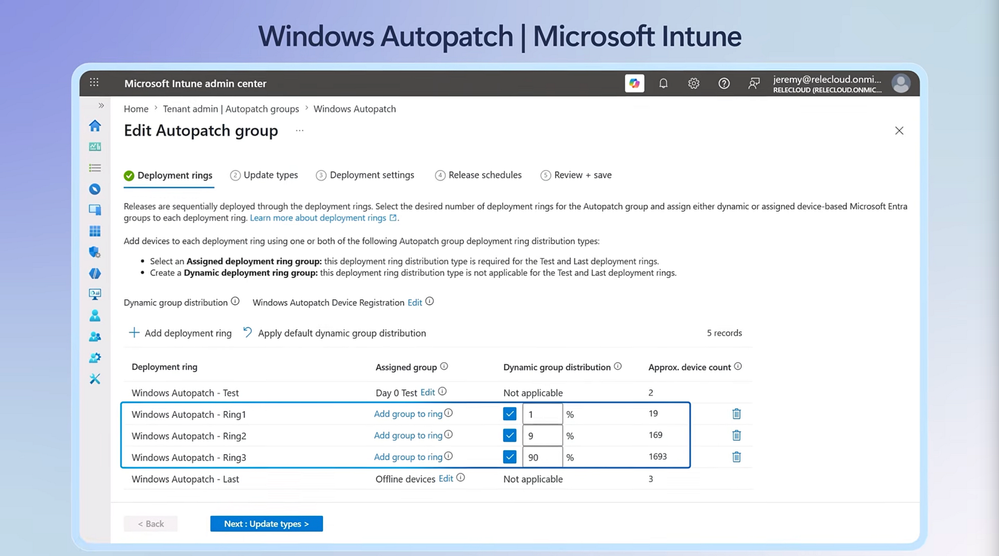
Task: Delete the Windows Autopatch - Ring2 row
Action: [737, 436]
